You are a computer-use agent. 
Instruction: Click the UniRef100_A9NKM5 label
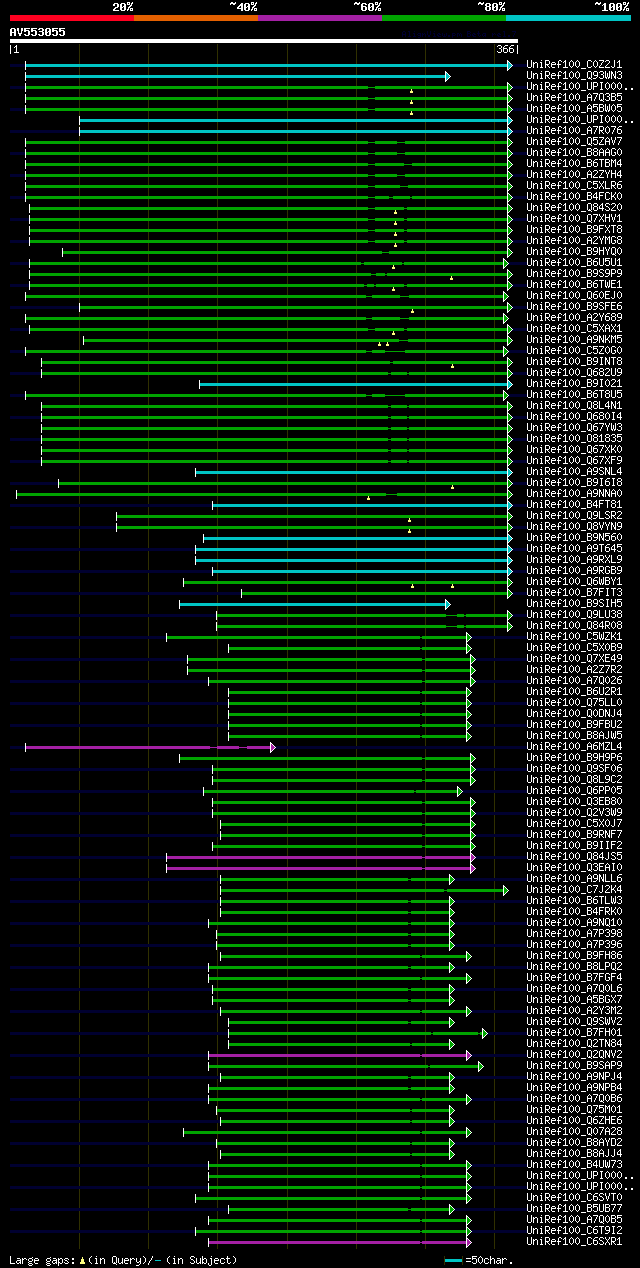click(x=574, y=340)
